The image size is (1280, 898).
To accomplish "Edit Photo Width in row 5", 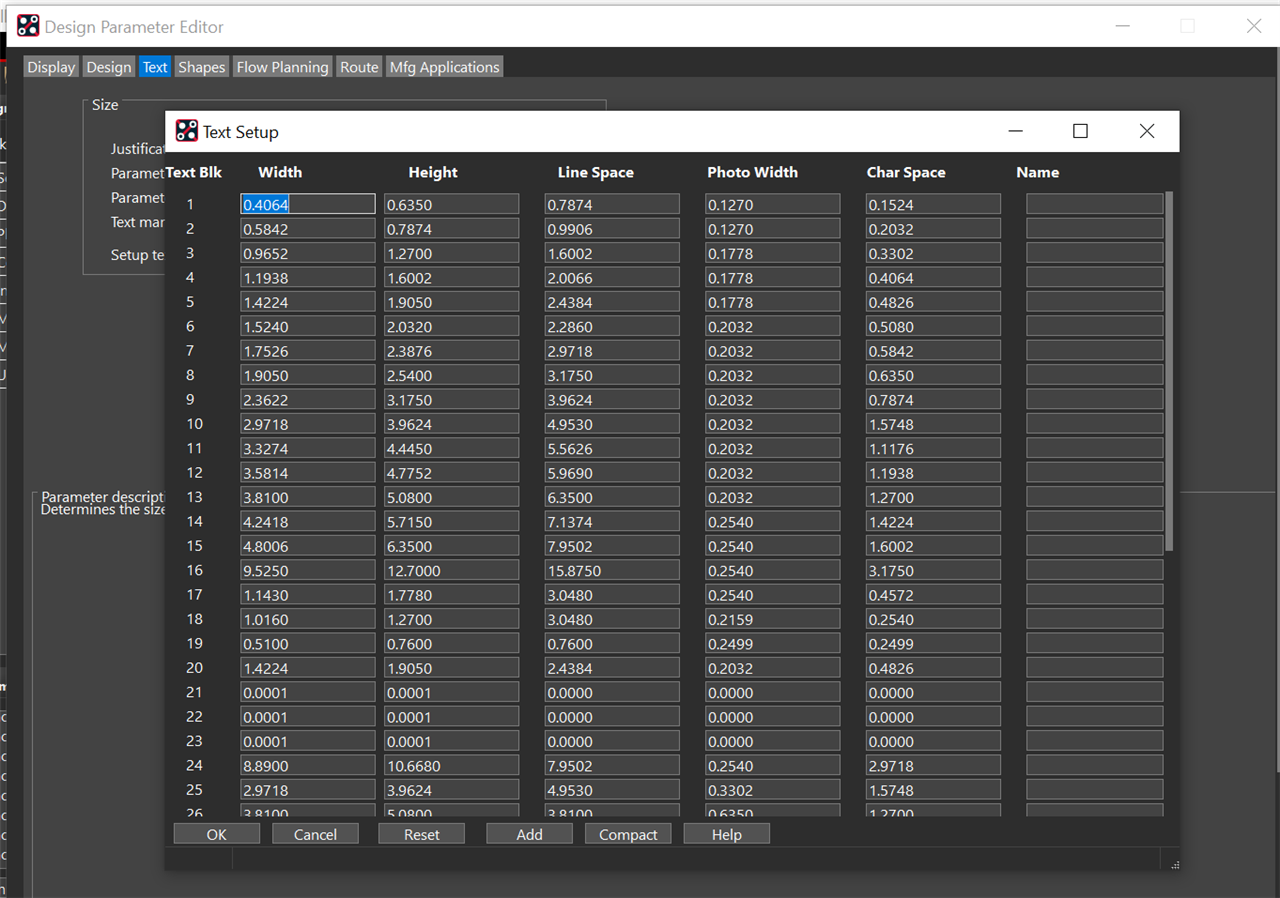I will [772, 302].
